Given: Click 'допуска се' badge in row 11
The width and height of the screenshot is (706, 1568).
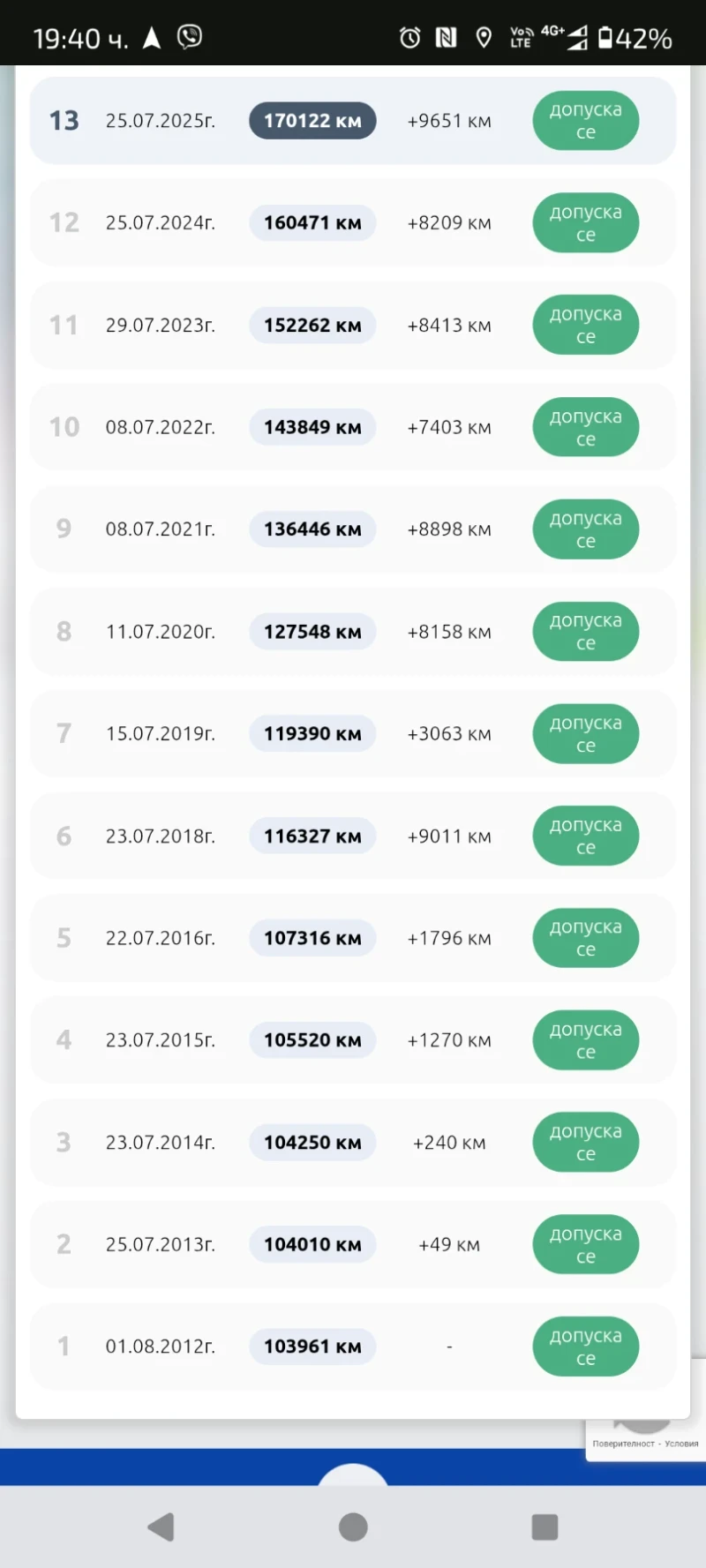Looking at the screenshot, I should point(585,326).
